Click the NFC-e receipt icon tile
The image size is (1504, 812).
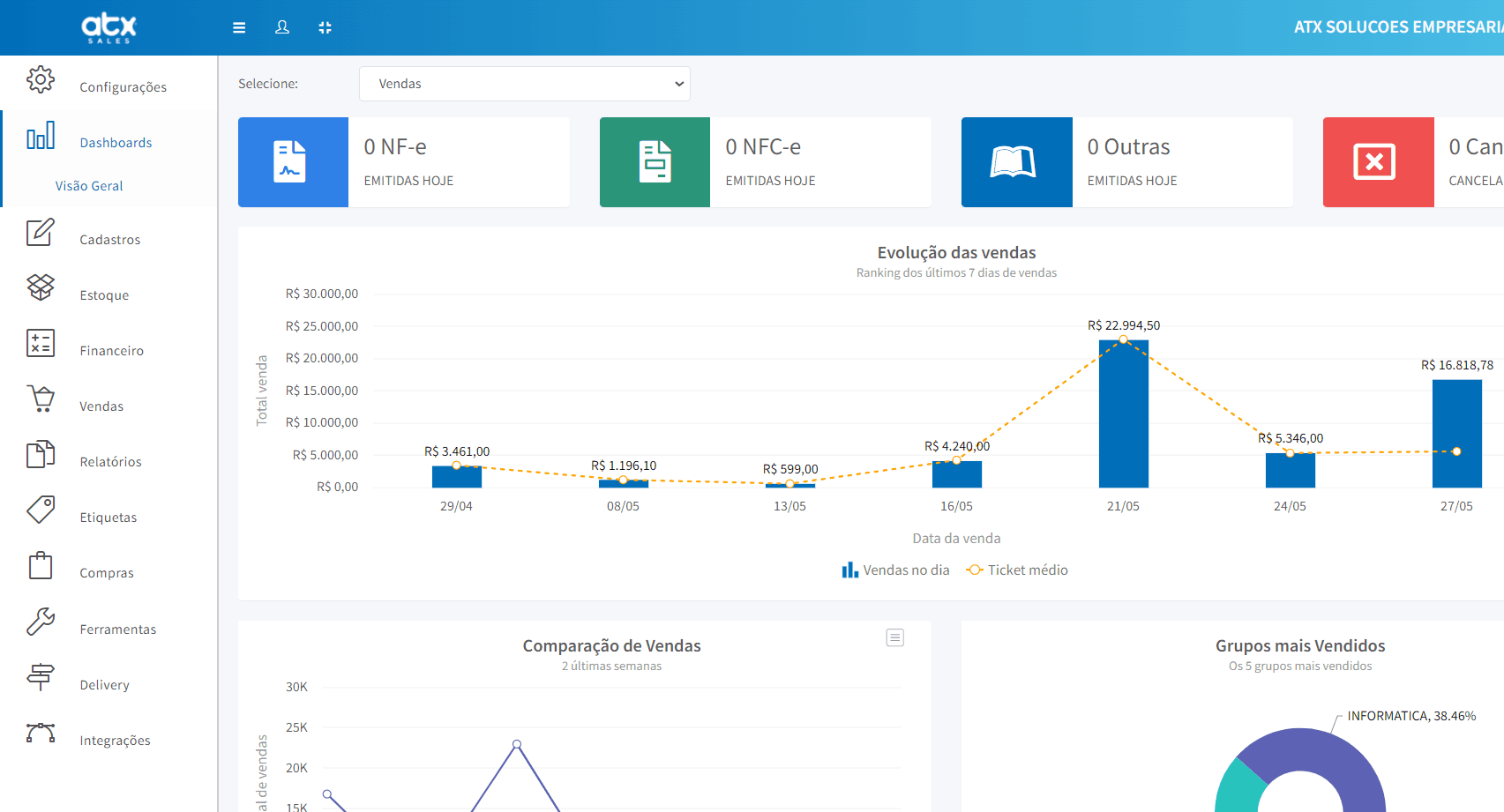[655, 162]
